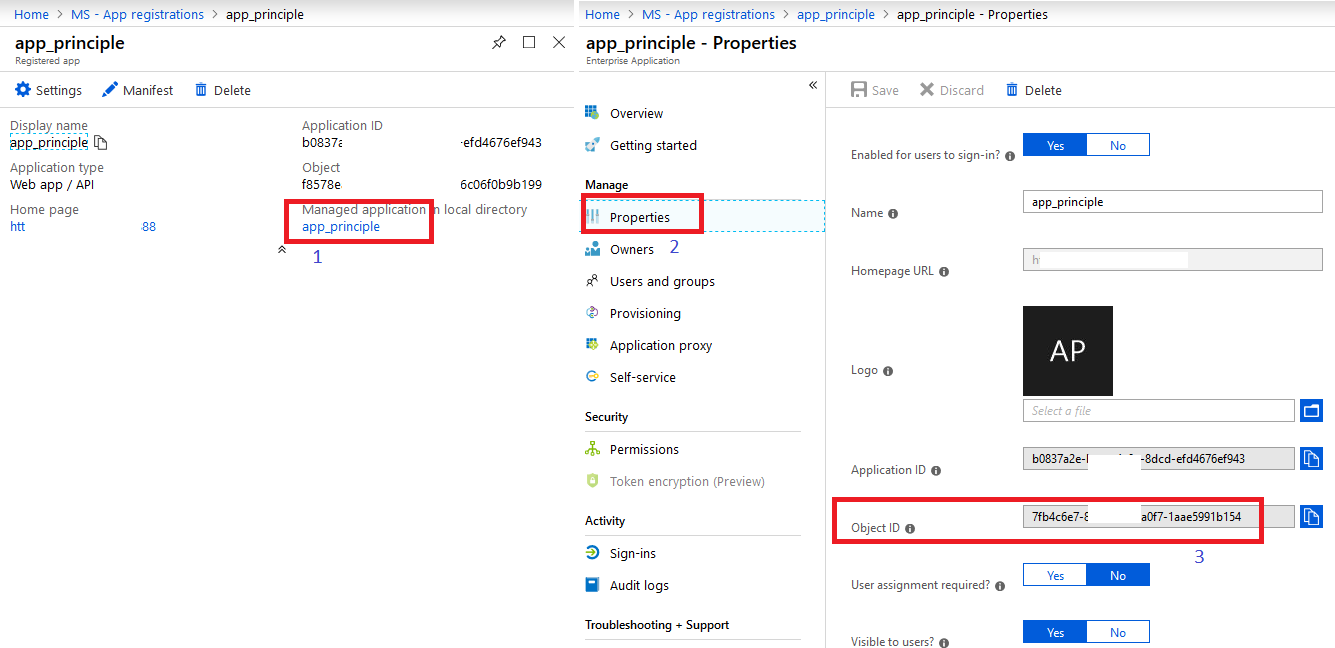Copy the Object ID to clipboard
Screen dimensions: 1335x648
click(x=1311, y=516)
